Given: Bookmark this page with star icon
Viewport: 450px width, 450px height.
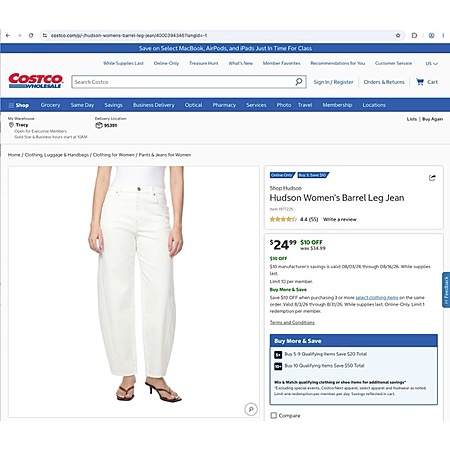Looking at the screenshot, I should point(398,35).
